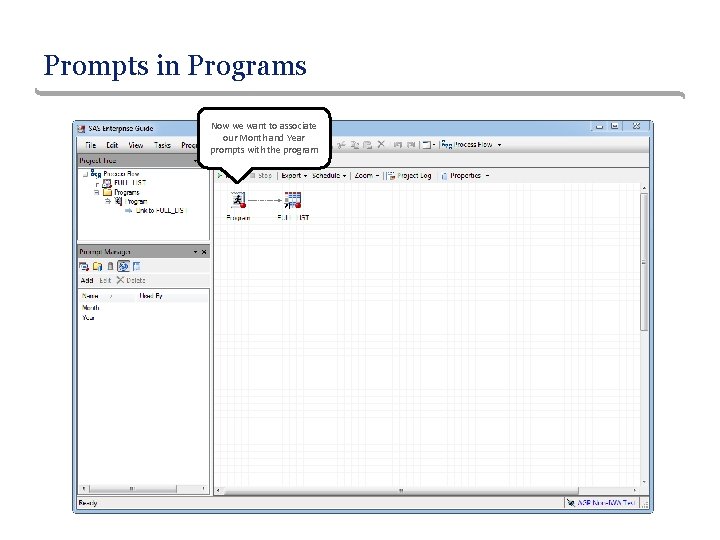Screen dimensions: 720x540
Task: Click the SAS Enterprise Guide title icon
Action: point(81,129)
